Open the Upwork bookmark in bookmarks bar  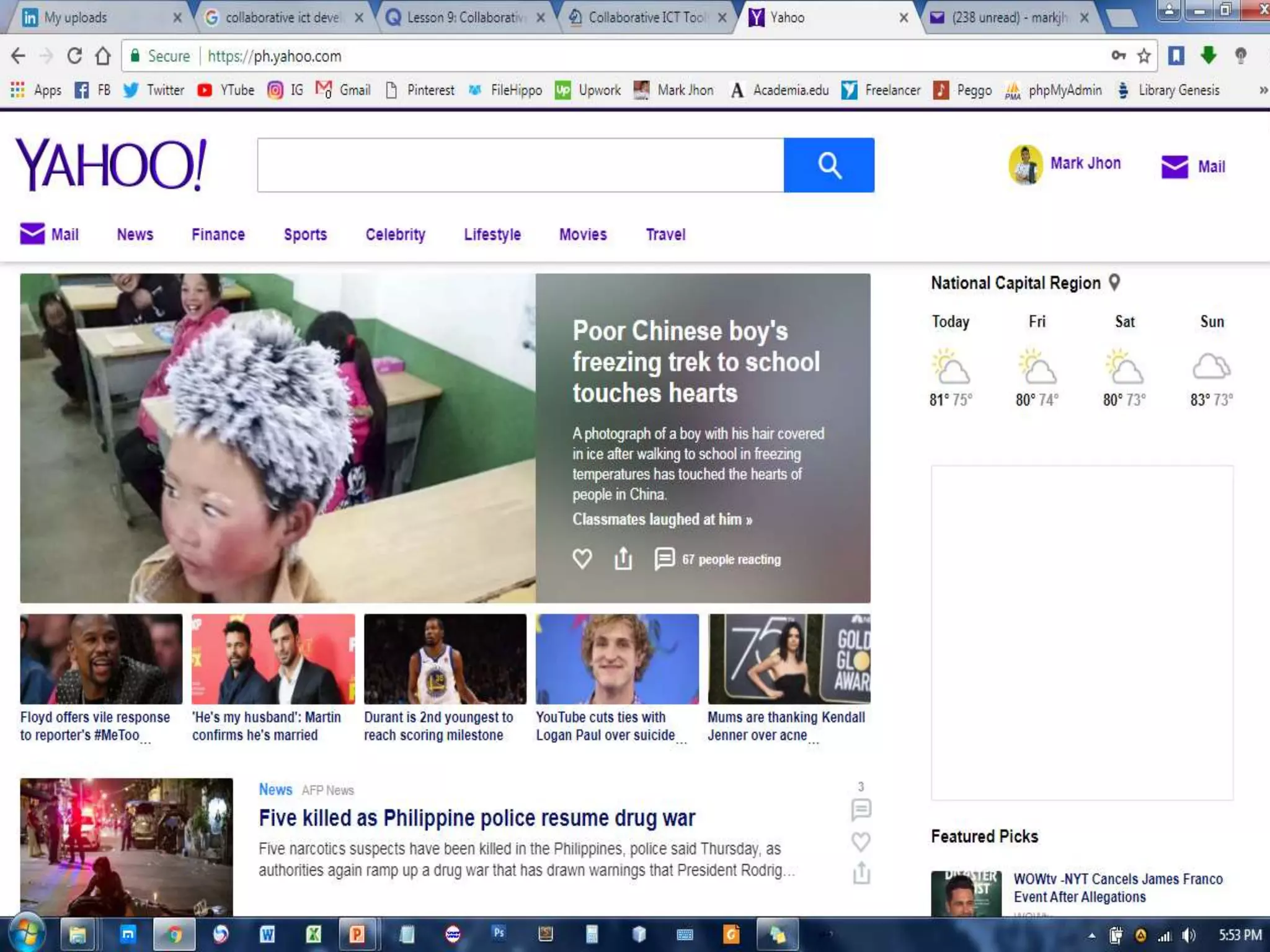click(x=588, y=90)
